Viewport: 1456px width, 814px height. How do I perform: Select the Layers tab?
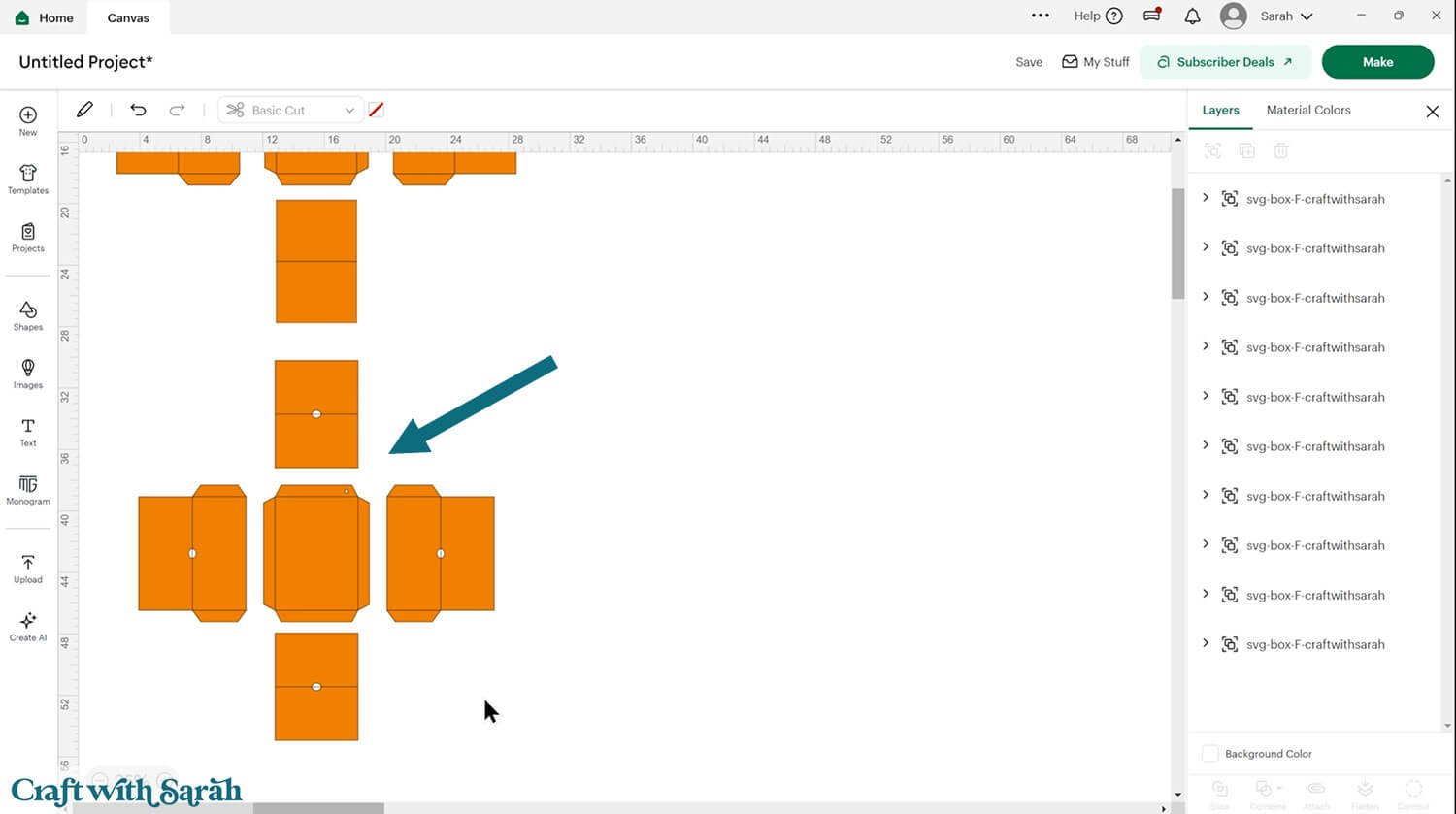point(1220,111)
